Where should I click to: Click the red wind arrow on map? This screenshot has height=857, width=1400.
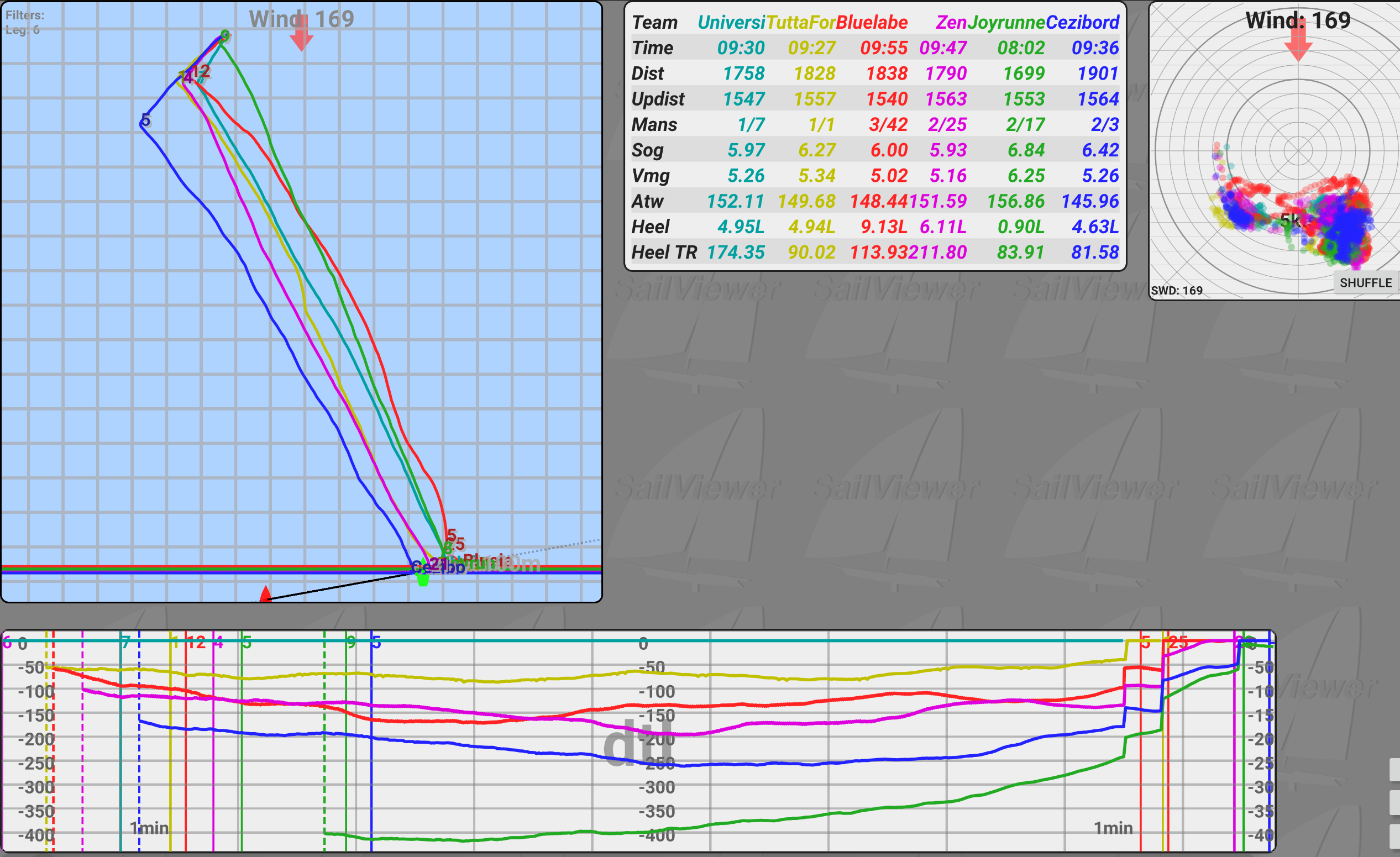(x=301, y=34)
